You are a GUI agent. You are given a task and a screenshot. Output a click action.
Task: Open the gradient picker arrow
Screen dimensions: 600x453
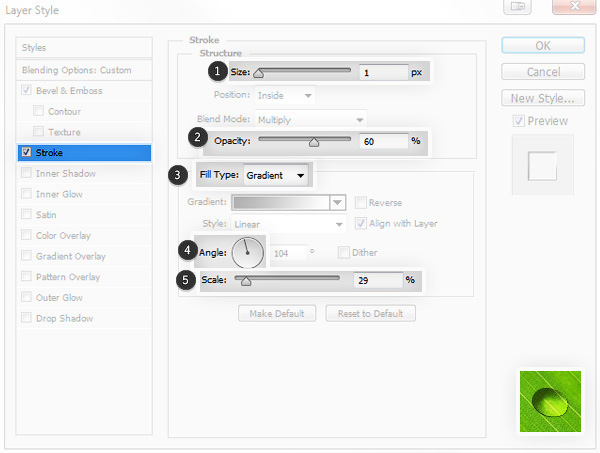point(338,202)
